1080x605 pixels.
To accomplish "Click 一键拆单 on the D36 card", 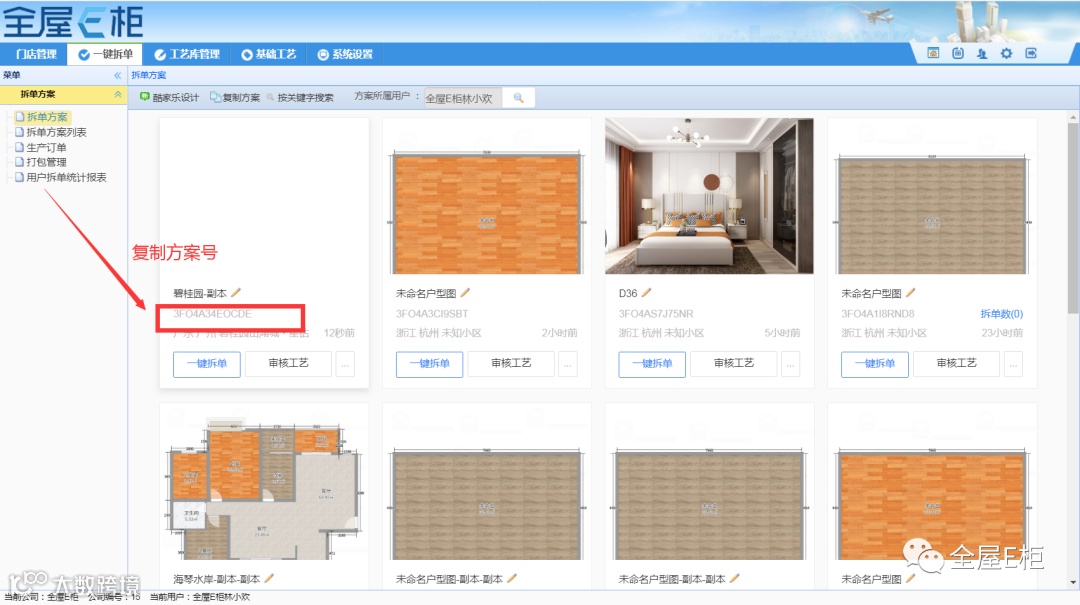I will coord(652,363).
